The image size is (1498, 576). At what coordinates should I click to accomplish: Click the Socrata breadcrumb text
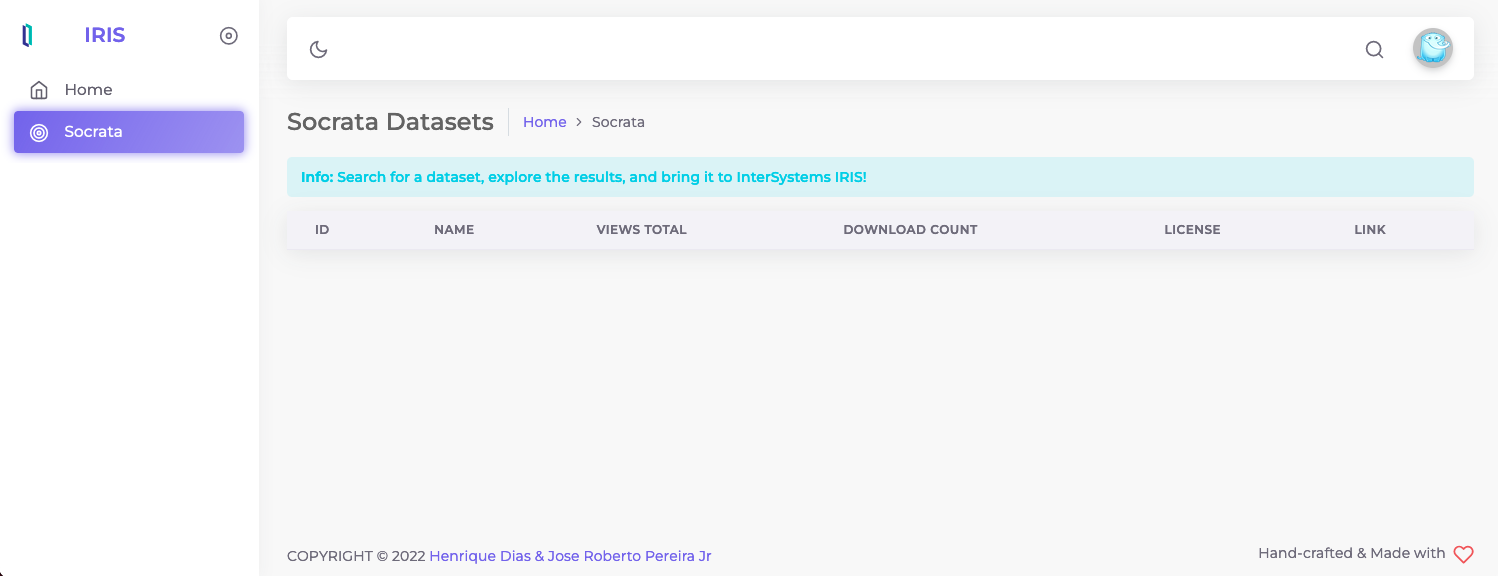[x=618, y=122]
